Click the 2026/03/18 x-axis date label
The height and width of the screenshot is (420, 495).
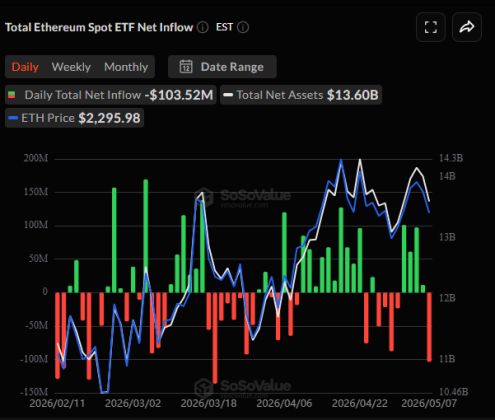pos(208,403)
